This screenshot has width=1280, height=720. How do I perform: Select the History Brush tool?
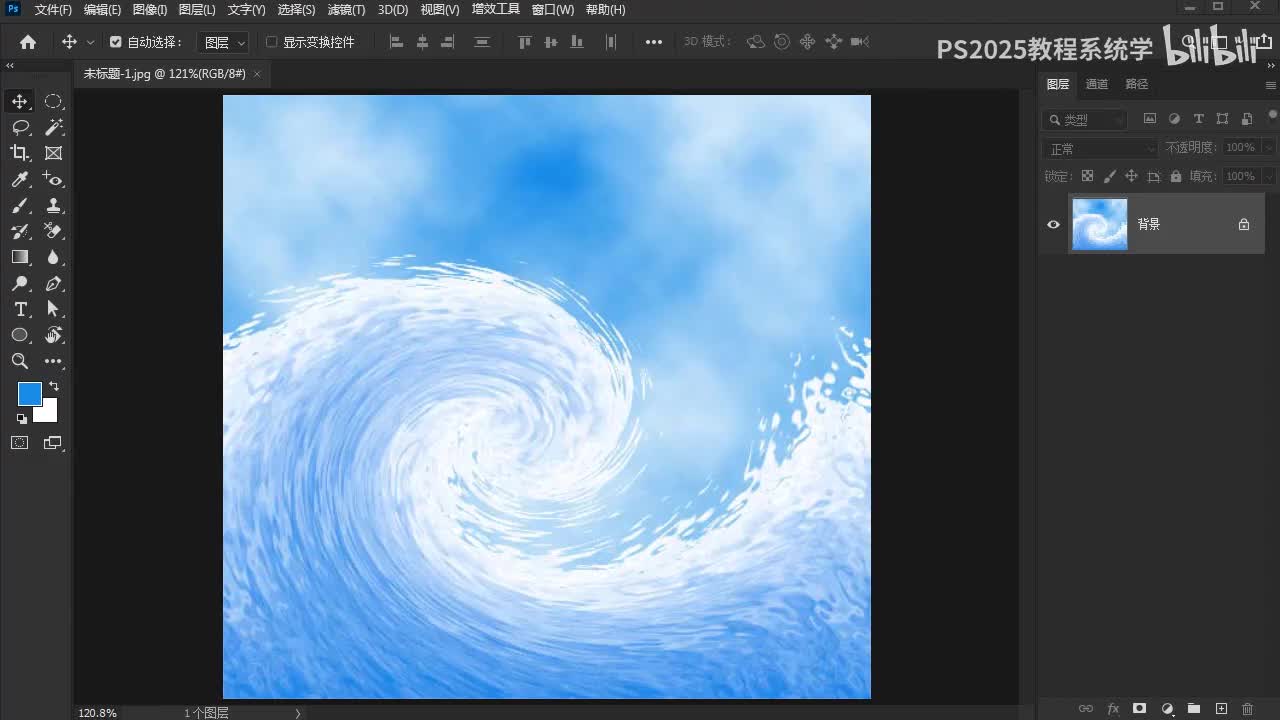pyautogui.click(x=20, y=231)
